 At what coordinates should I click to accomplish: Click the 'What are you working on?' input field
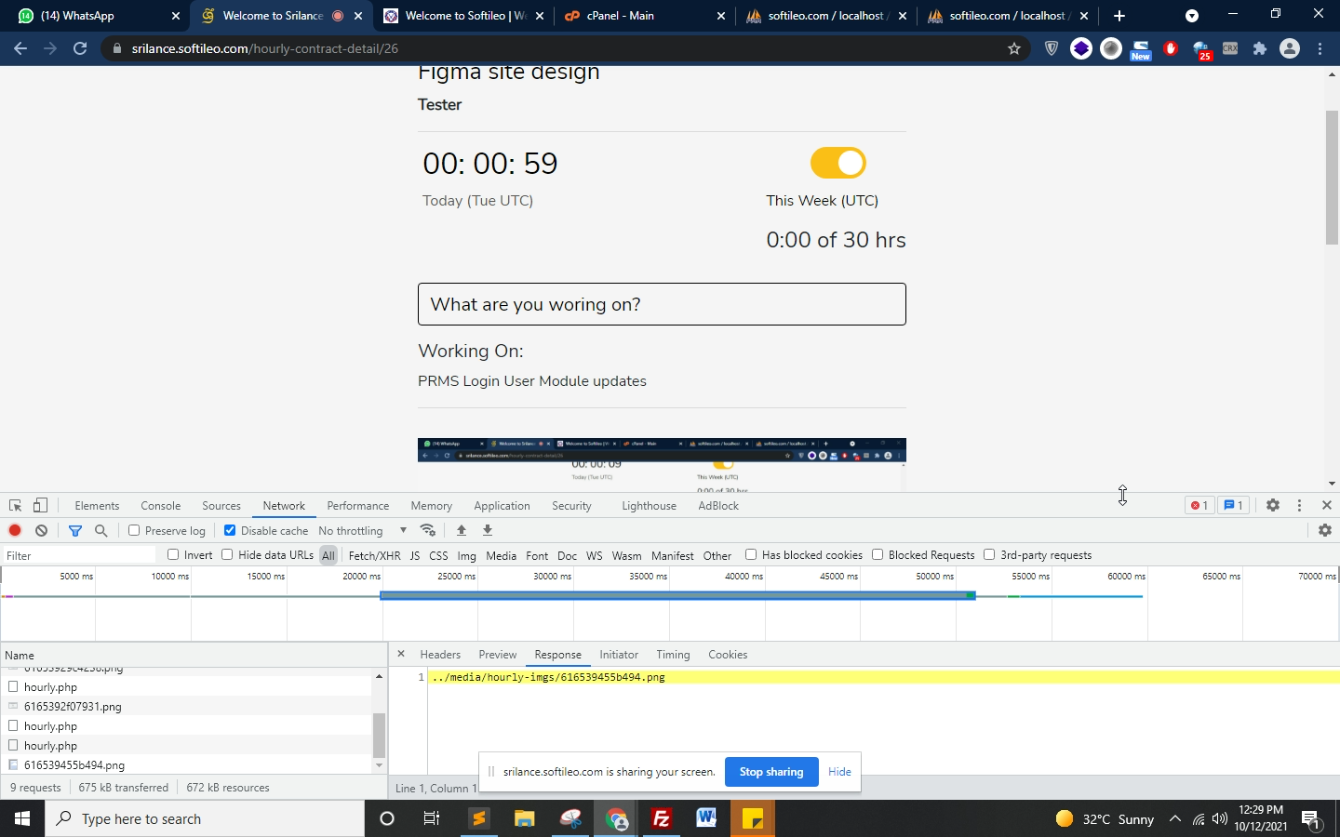[x=662, y=304]
